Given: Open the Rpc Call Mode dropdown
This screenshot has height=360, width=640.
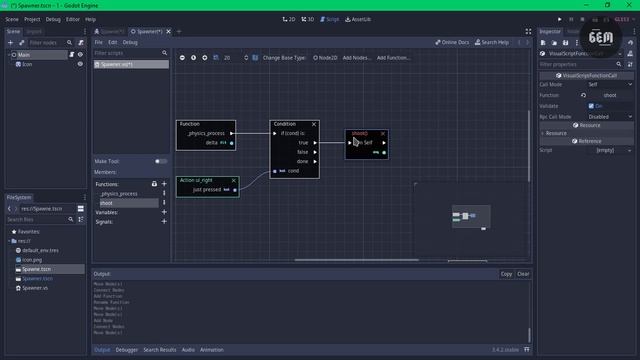Looking at the screenshot, I should tap(610, 117).
